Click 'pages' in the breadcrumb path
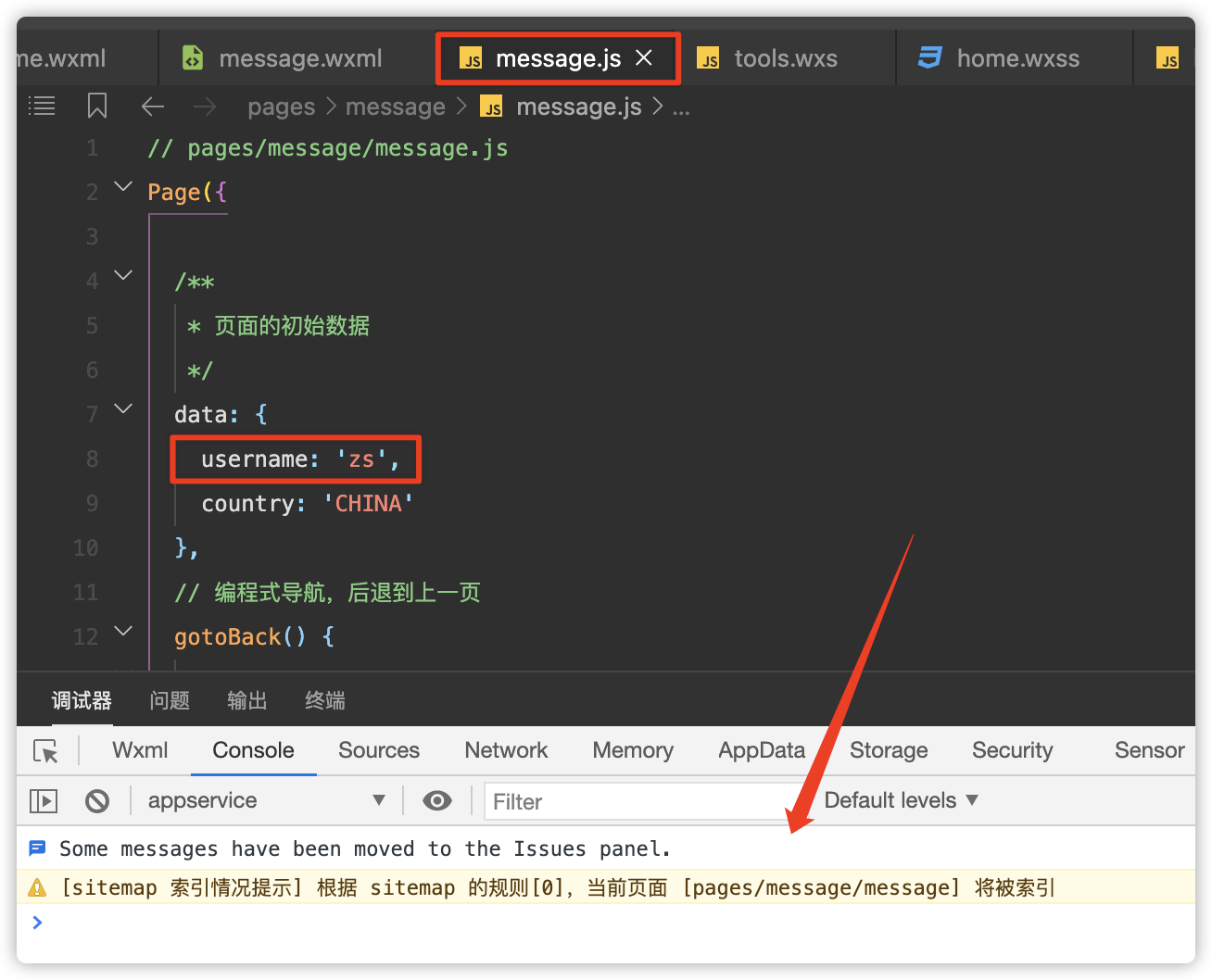Image resolution: width=1212 pixels, height=980 pixels. (281, 106)
